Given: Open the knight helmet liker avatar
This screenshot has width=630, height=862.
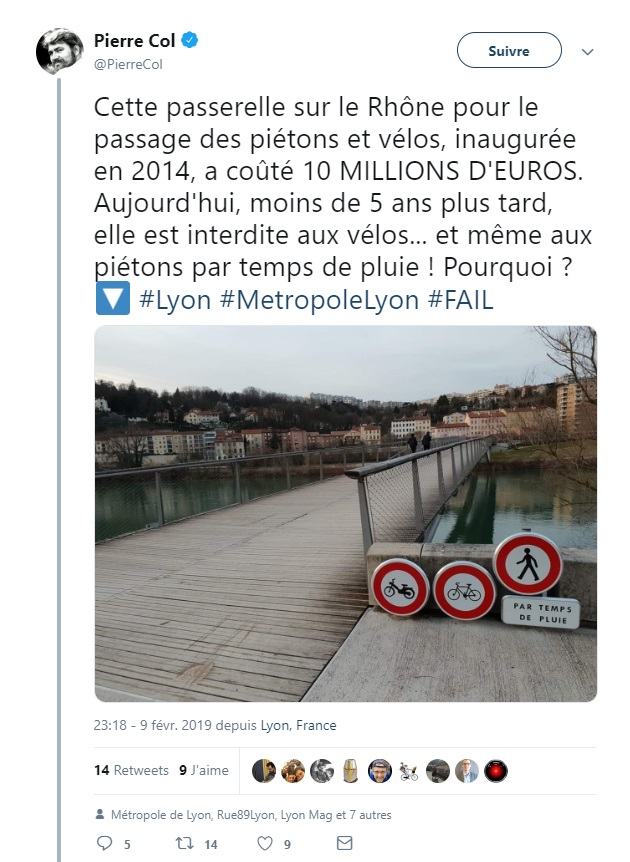Looking at the screenshot, I should point(351,771).
